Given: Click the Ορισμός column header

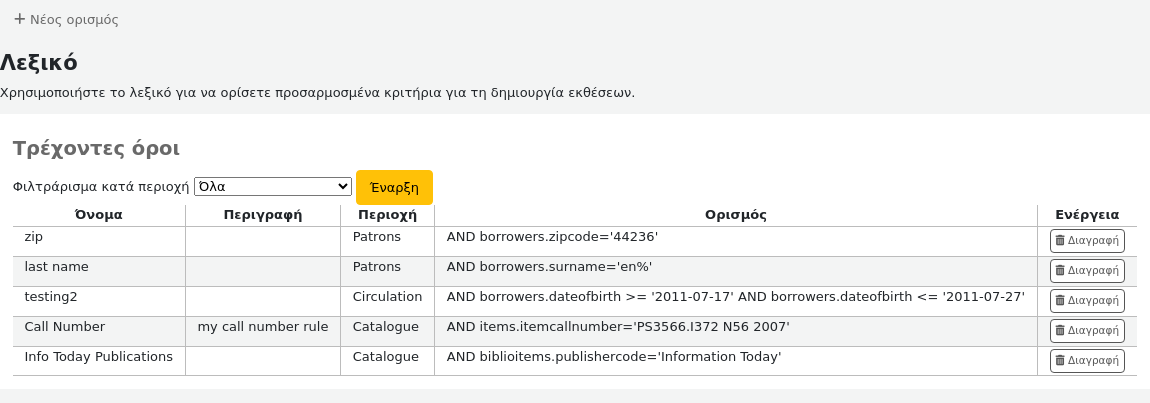Looking at the screenshot, I should pos(735,215).
